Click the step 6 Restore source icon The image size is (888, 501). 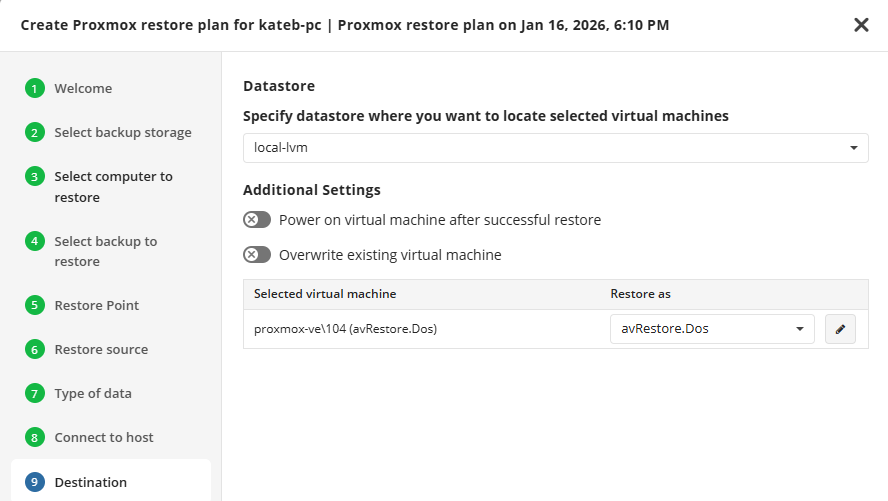pos(35,350)
